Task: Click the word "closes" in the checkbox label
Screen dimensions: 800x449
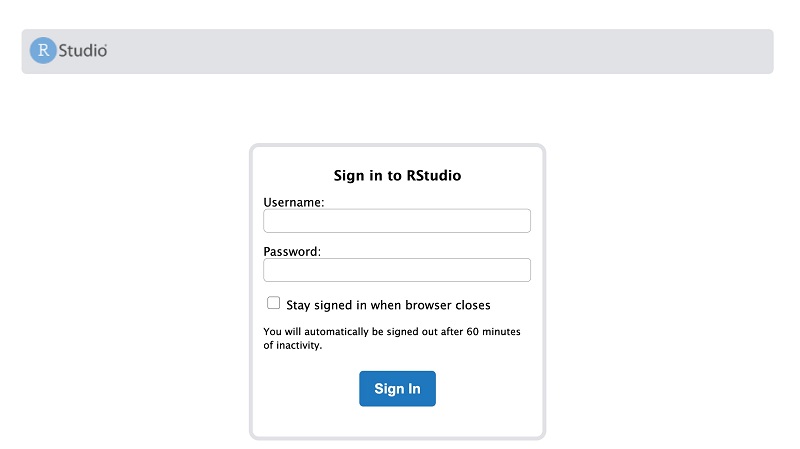Action: pyautogui.click(x=473, y=305)
